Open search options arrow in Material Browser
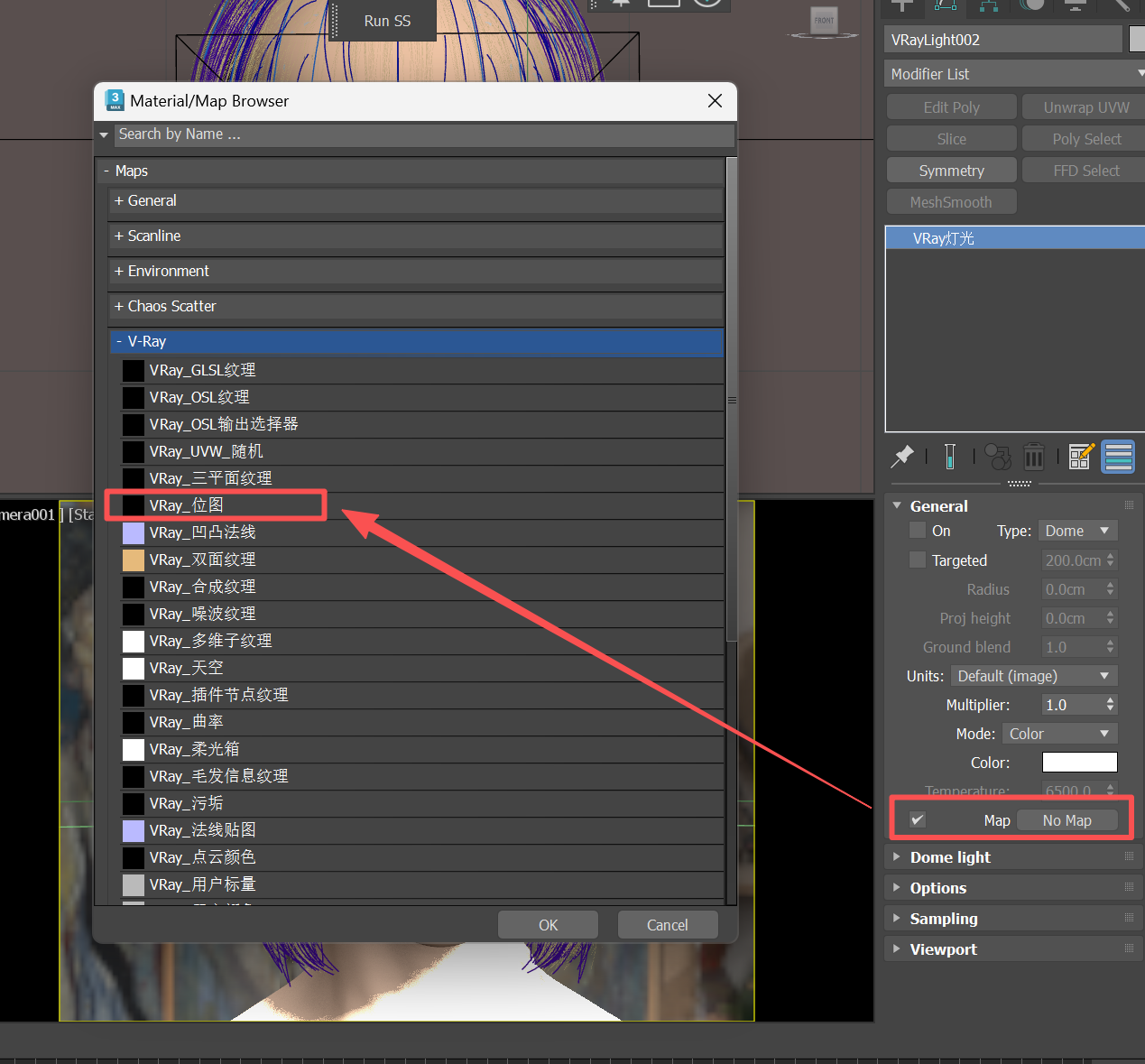The image size is (1145, 1064). click(x=104, y=134)
